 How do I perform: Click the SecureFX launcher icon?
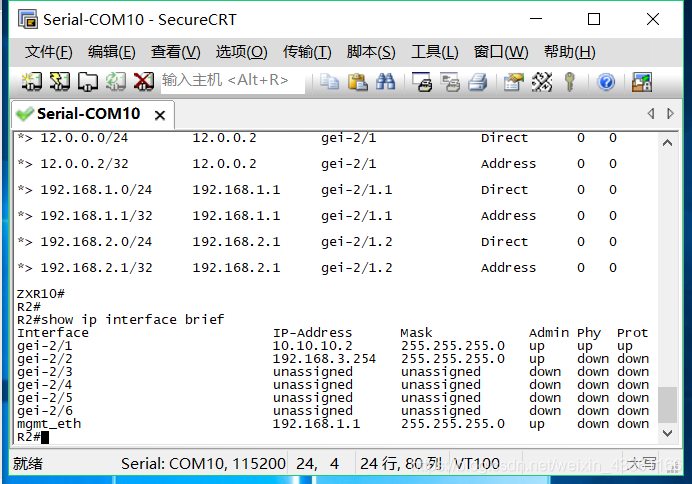coord(642,82)
